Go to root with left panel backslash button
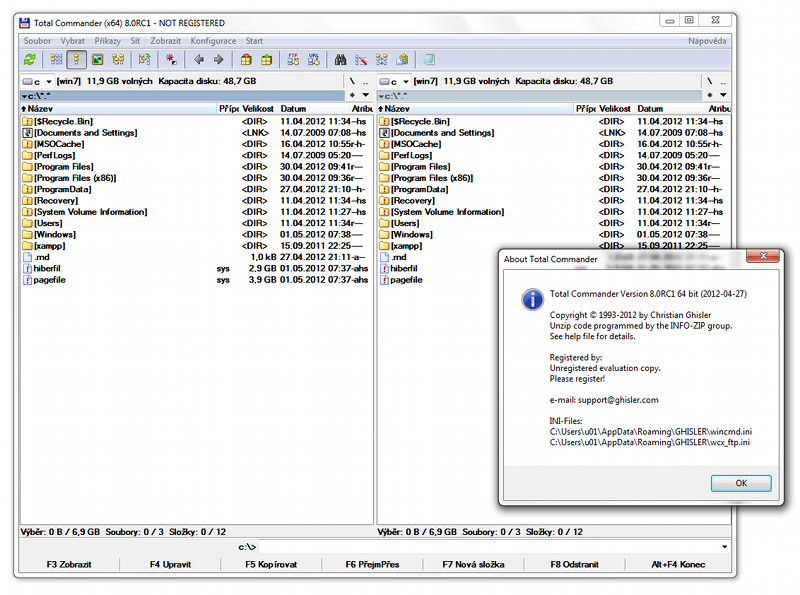The width and height of the screenshot is (800, 595). point(352,81)
